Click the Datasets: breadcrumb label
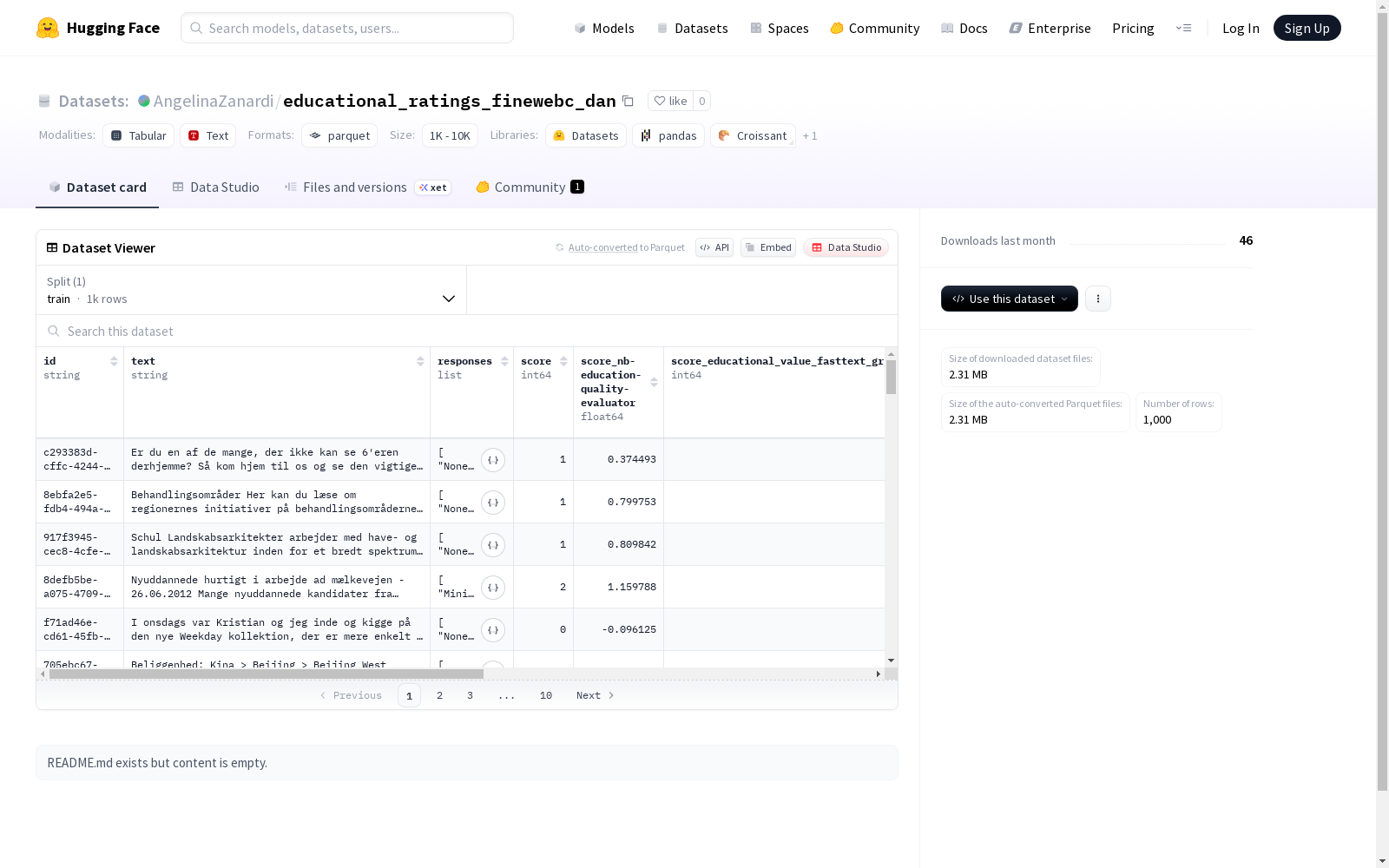1389x868 pixels. (x=94, y=101)
